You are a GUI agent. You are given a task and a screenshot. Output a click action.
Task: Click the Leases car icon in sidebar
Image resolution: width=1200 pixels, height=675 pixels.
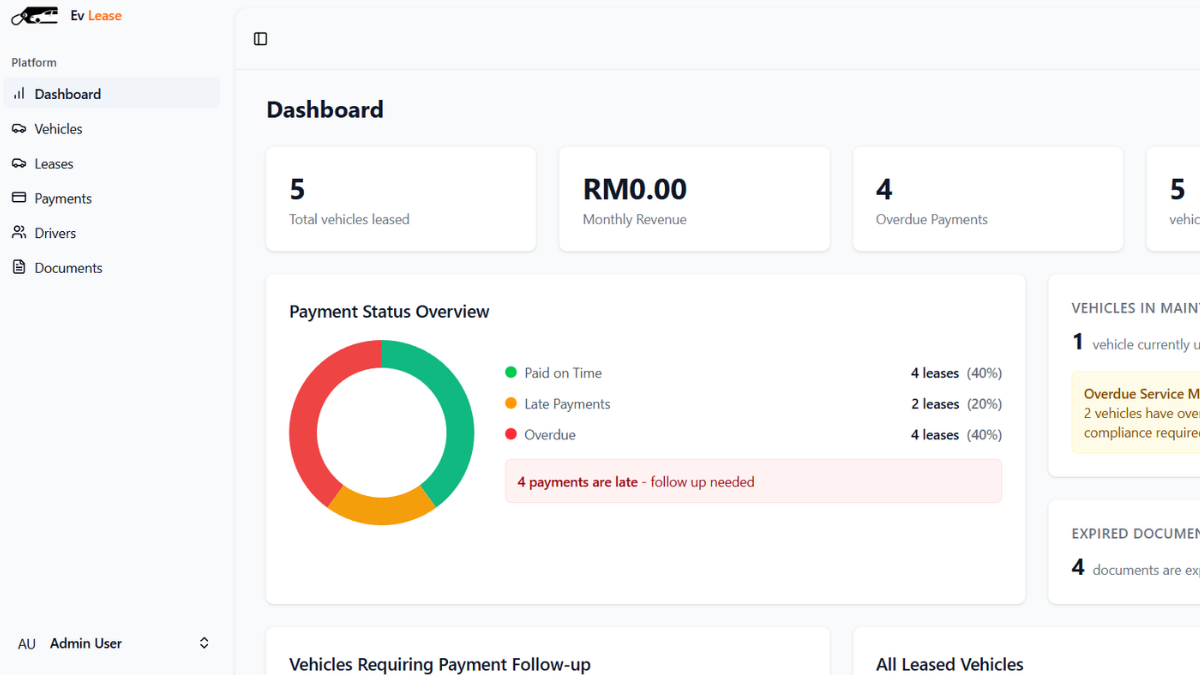tap(19, 163)
